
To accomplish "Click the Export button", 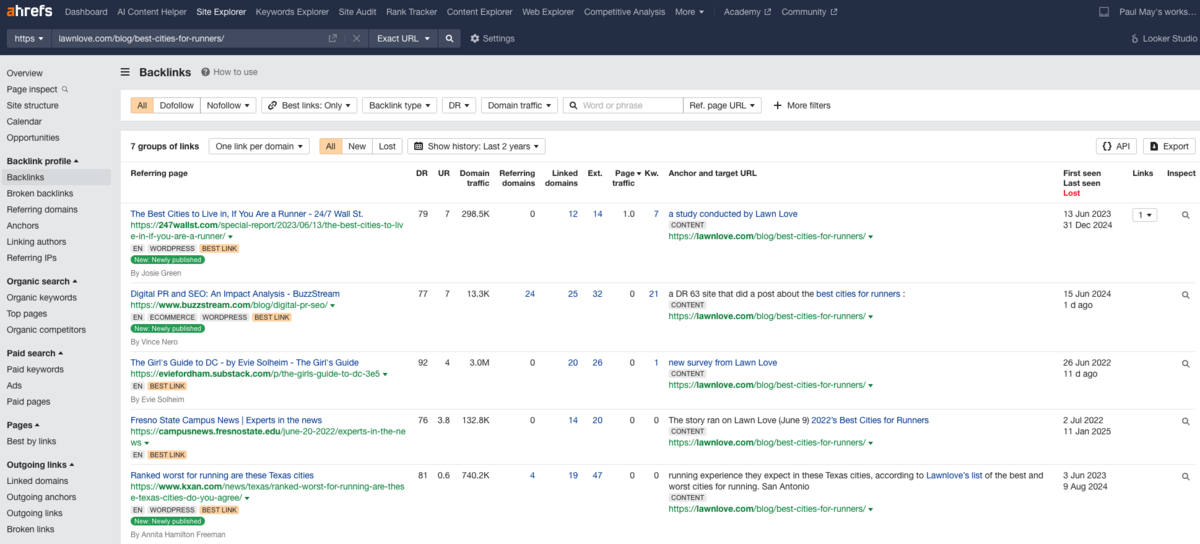I will [1169, 146].
